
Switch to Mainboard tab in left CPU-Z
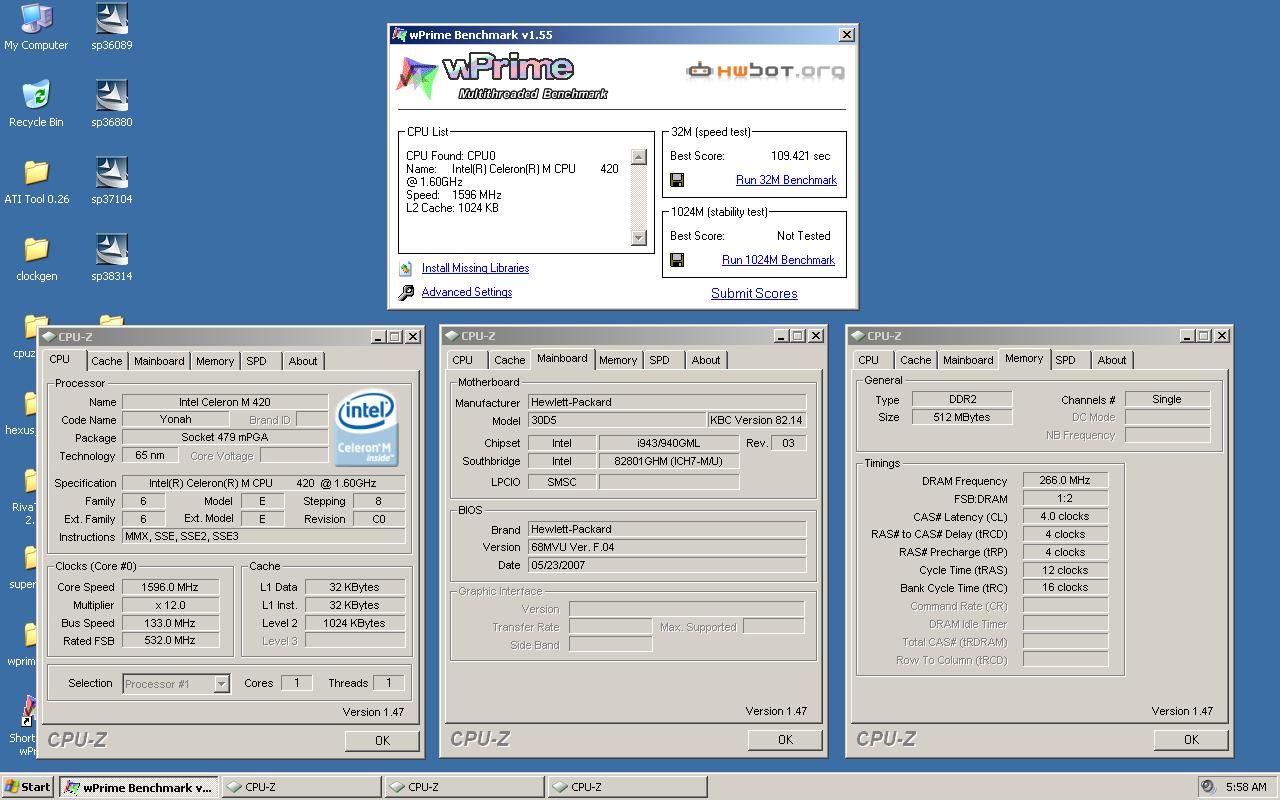tap(159, 361)
